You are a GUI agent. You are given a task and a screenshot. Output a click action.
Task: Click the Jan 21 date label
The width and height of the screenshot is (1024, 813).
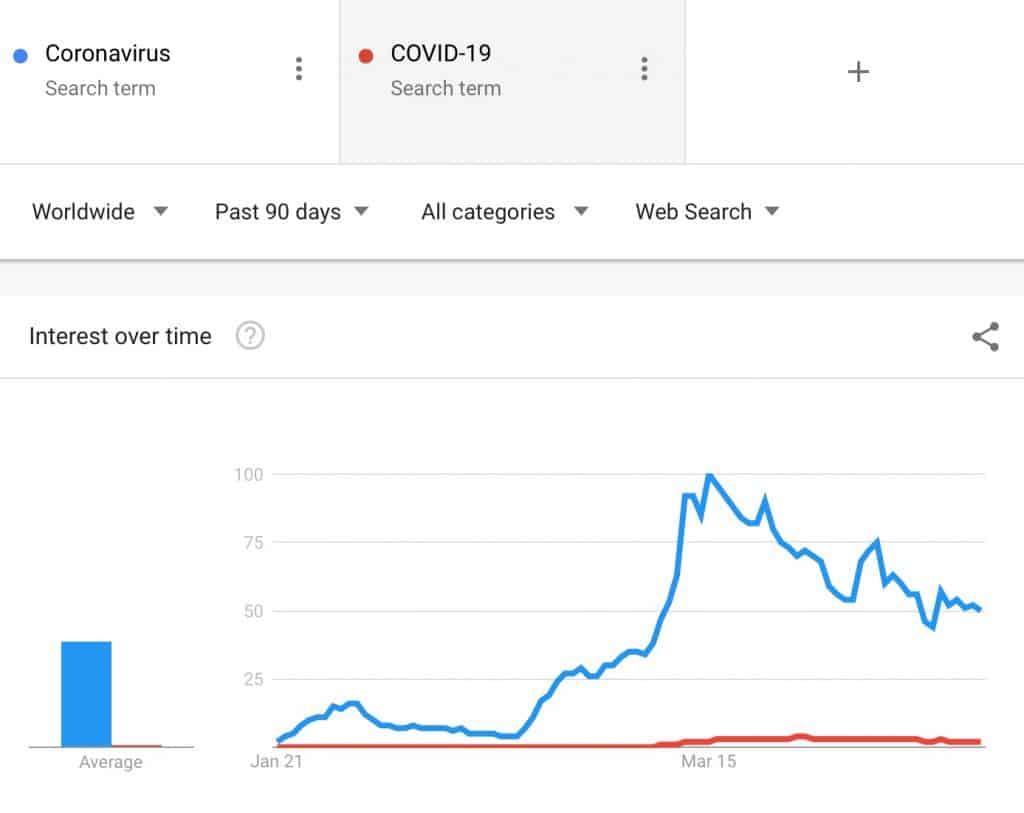276,761
